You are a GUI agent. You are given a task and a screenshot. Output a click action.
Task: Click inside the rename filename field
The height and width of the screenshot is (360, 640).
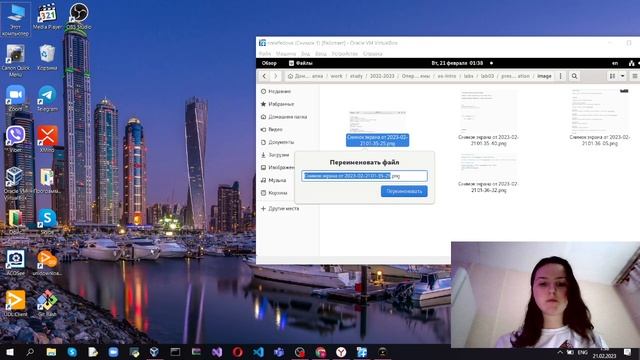[x=364, y=176]
